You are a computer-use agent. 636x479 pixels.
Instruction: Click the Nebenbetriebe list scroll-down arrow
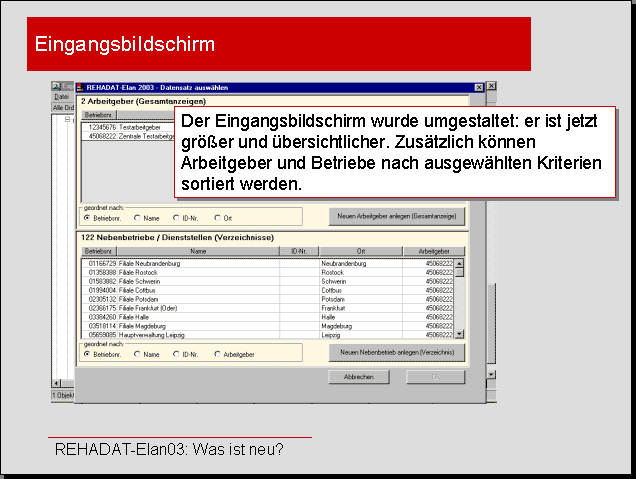tap(460, 335)
